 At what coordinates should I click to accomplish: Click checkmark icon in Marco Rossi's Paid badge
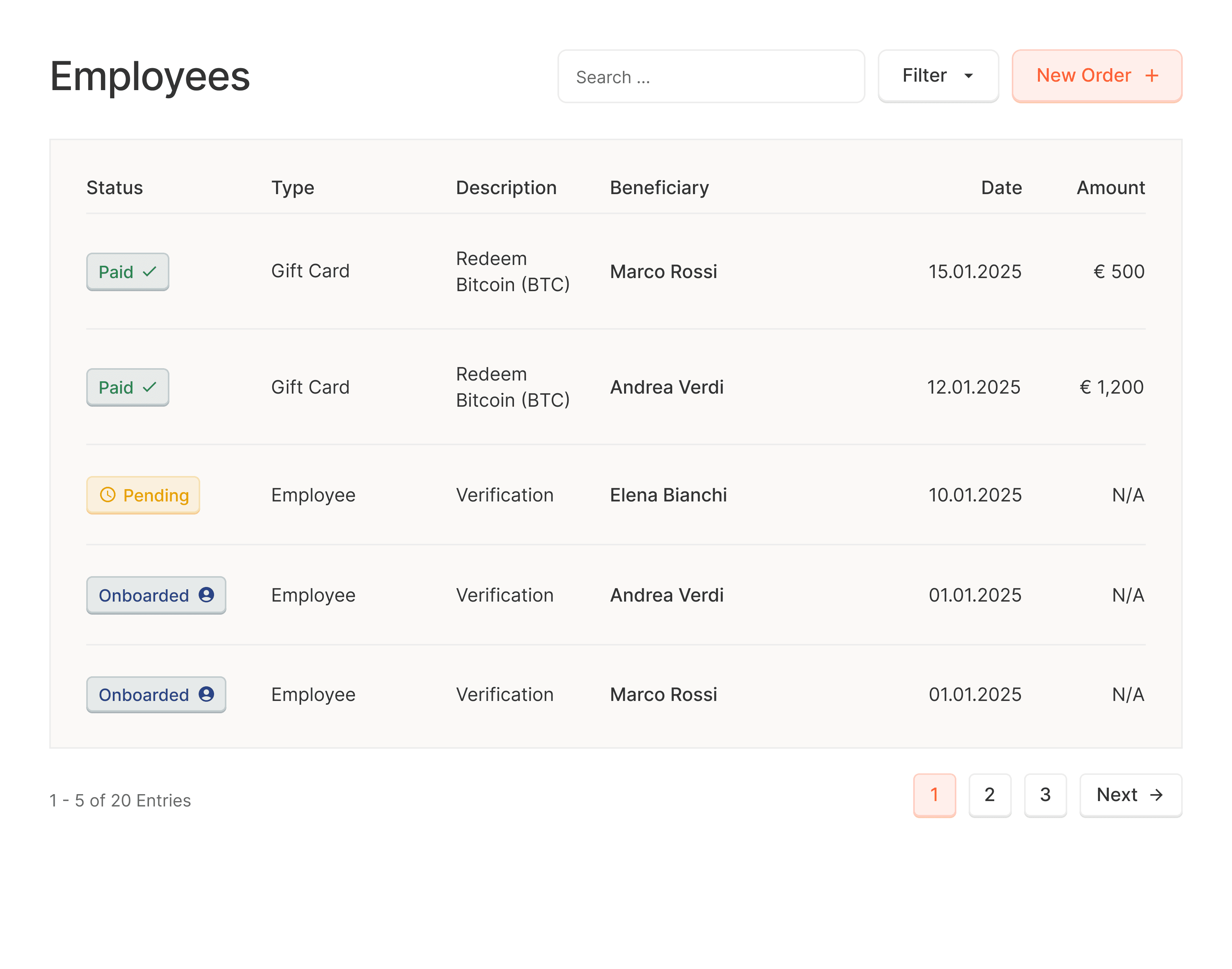pos(150,272)
